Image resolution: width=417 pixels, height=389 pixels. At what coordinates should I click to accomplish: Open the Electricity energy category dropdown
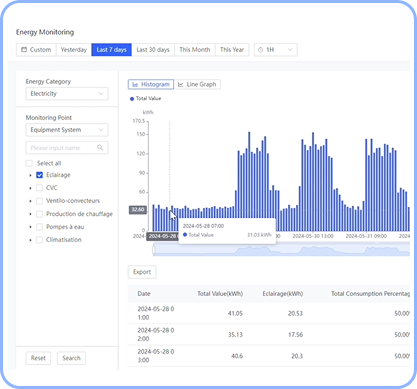tap(67, 94)
